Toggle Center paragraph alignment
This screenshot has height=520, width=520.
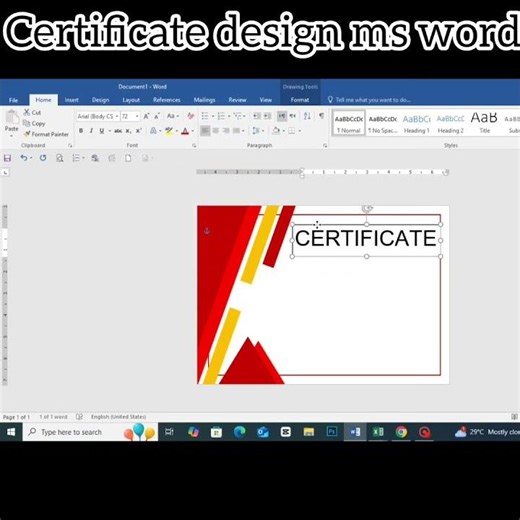coord(216,131)
